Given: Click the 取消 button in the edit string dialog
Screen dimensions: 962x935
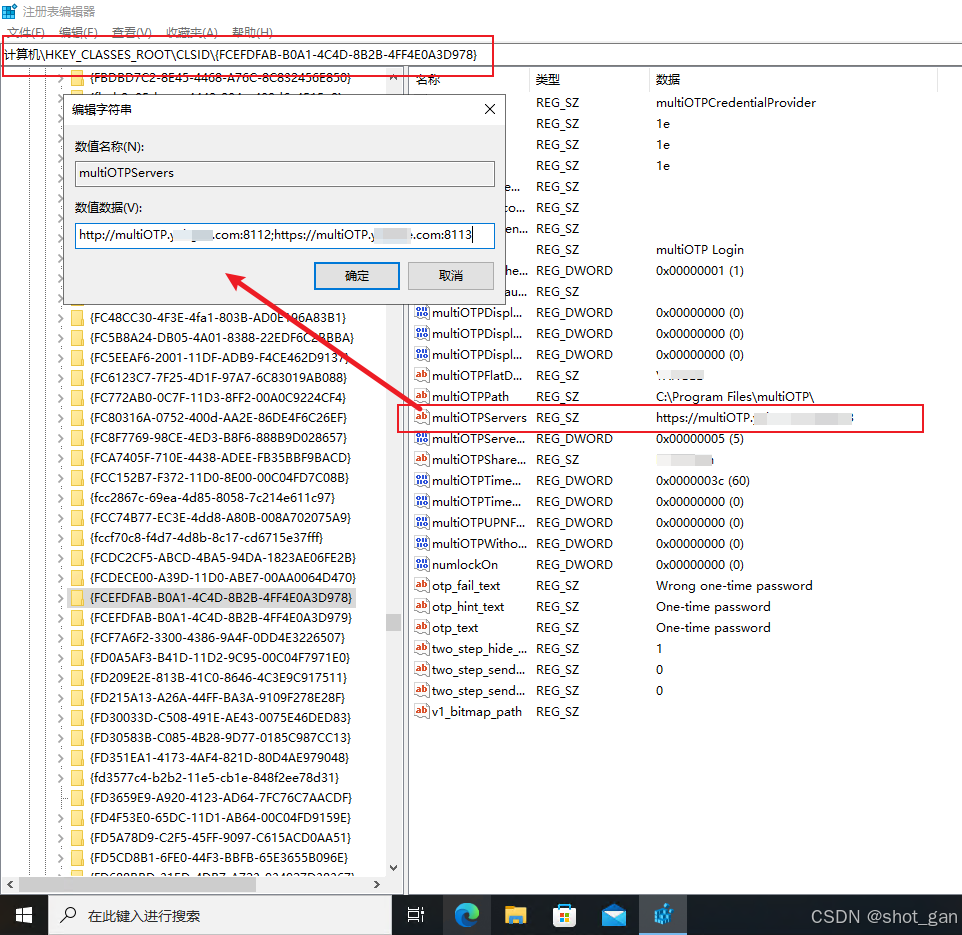Looking at the screenshot, I should click(450, 276).
